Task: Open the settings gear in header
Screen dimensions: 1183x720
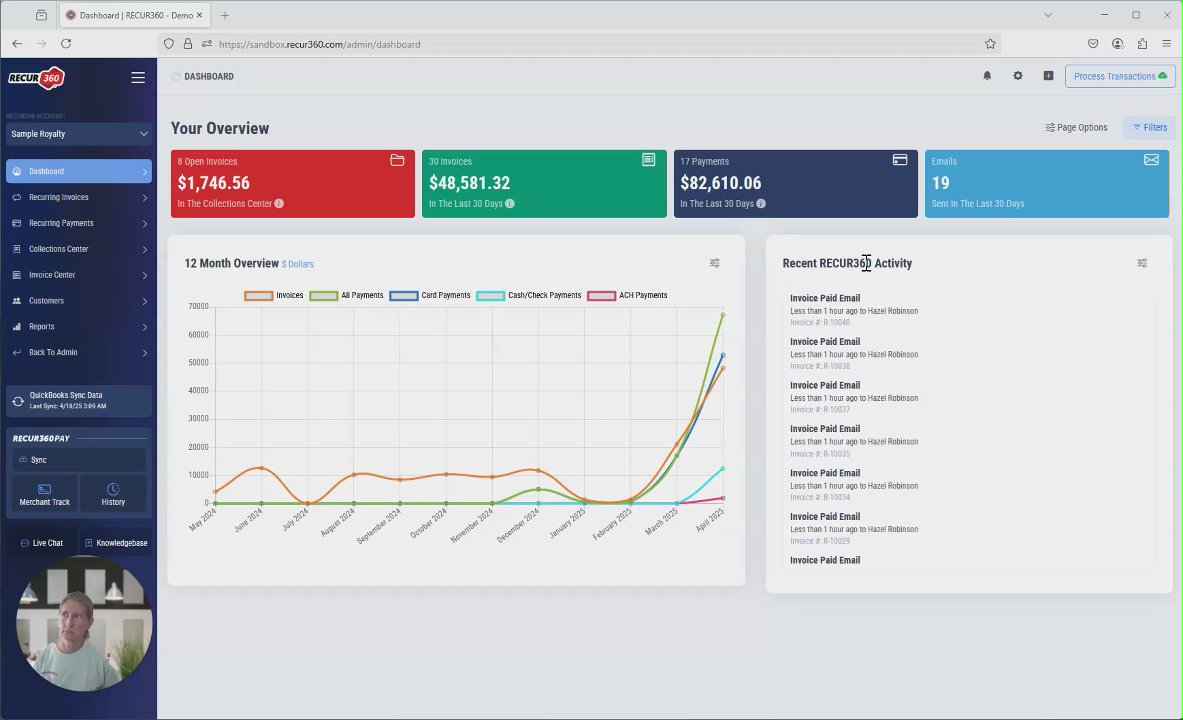Action: coord(1018,76)
